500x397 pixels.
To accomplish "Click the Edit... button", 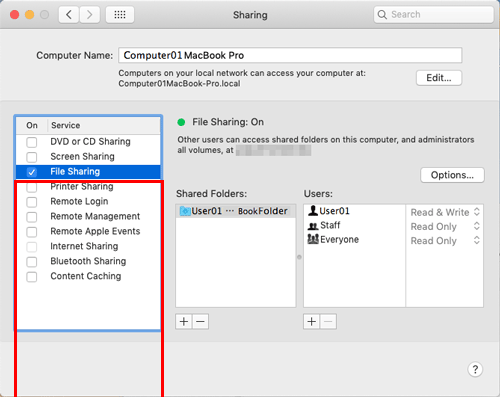I will (439, 78).
